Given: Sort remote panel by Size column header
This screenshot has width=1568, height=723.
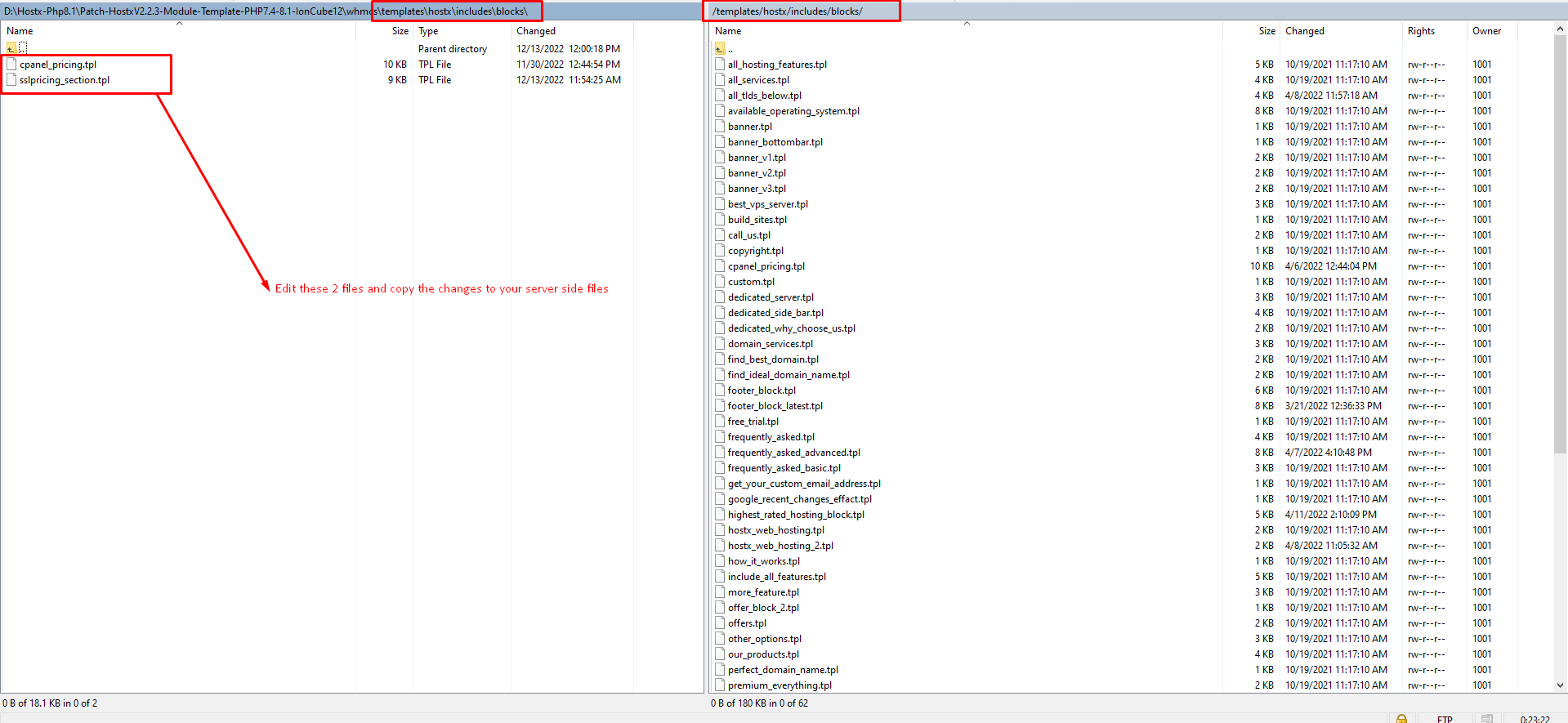Looking at the screenshot, I should (1266, 31).
